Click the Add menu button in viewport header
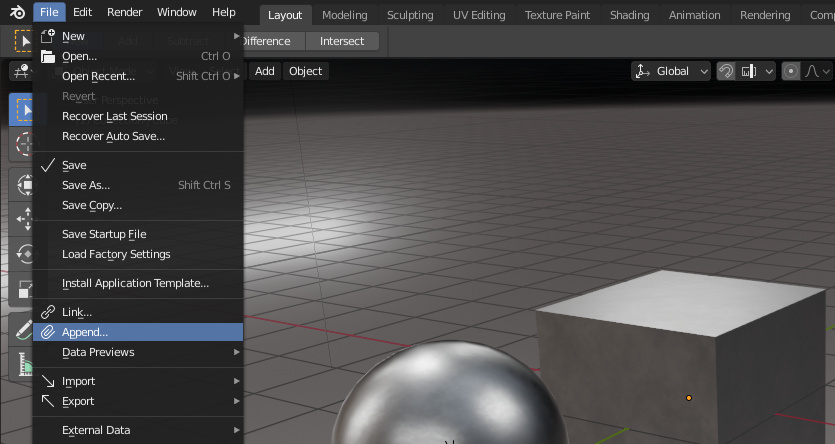Screen dimensions: 835x444 point(264,71)
